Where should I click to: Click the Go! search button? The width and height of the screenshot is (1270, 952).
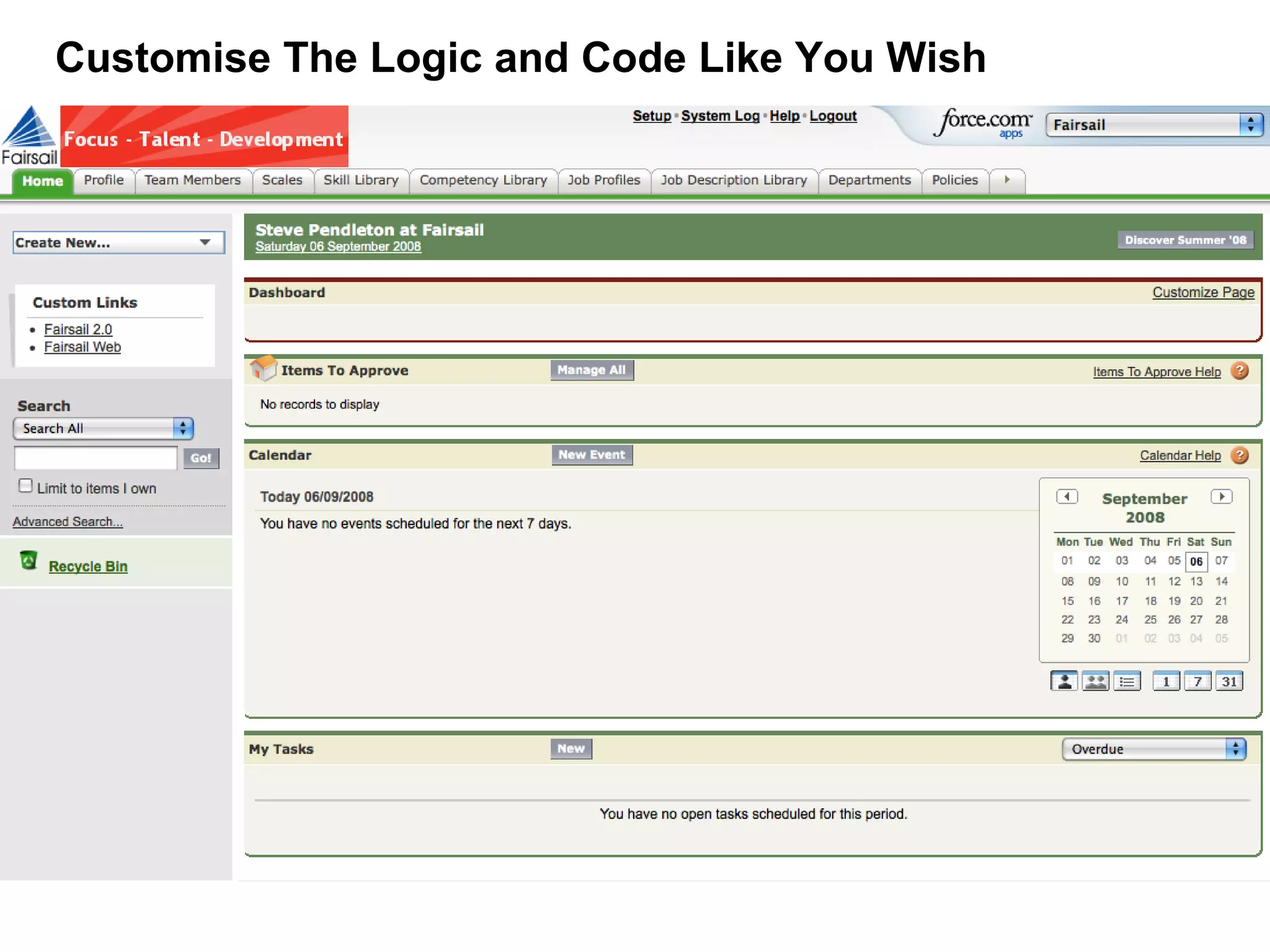[x=201, y=458]
